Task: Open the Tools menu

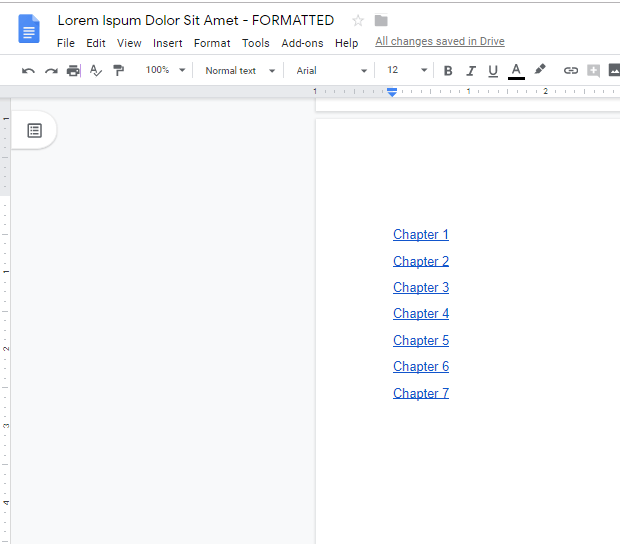Action: click(x=255, y=43)
